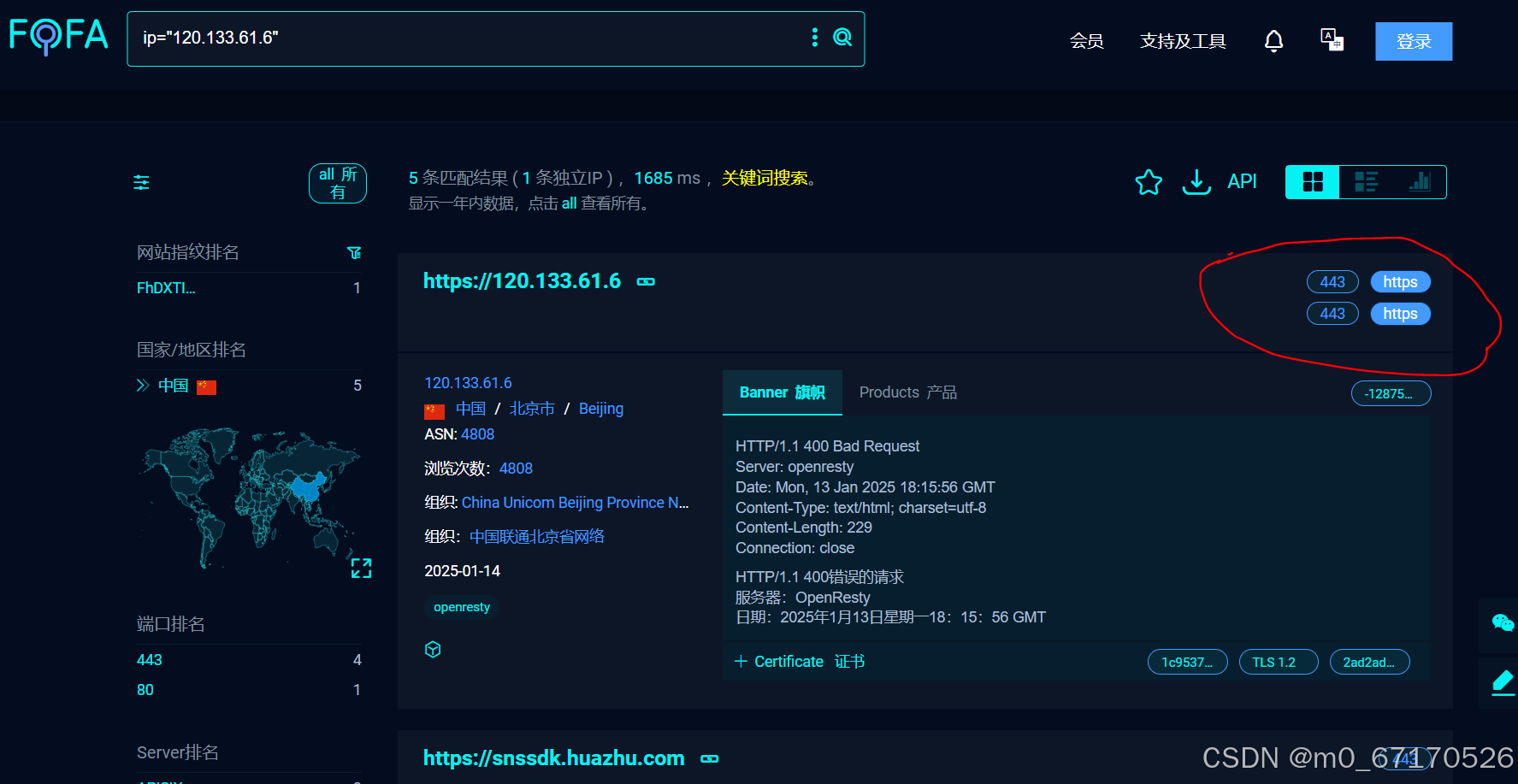Open link icon beside snssdk.huazhu.com
The image size is (1518, 784).
coord(710,758)
